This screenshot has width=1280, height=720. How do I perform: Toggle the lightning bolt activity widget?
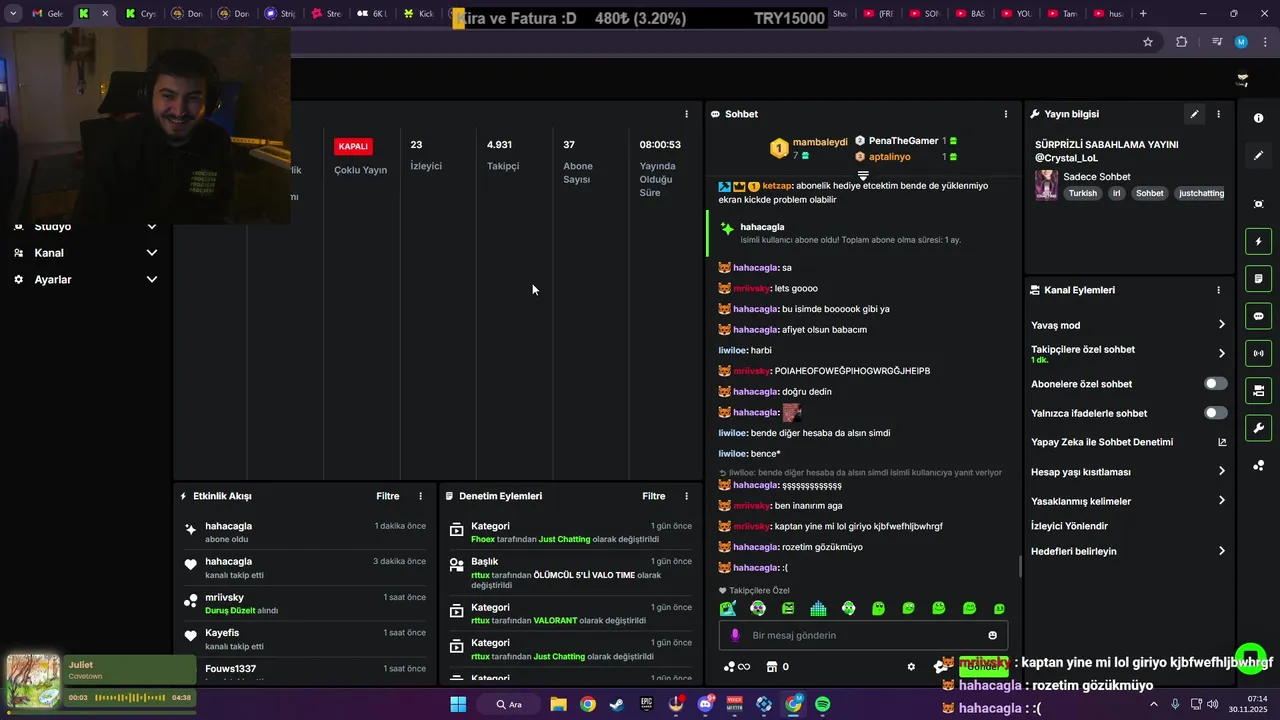(x=1258, y=241)
